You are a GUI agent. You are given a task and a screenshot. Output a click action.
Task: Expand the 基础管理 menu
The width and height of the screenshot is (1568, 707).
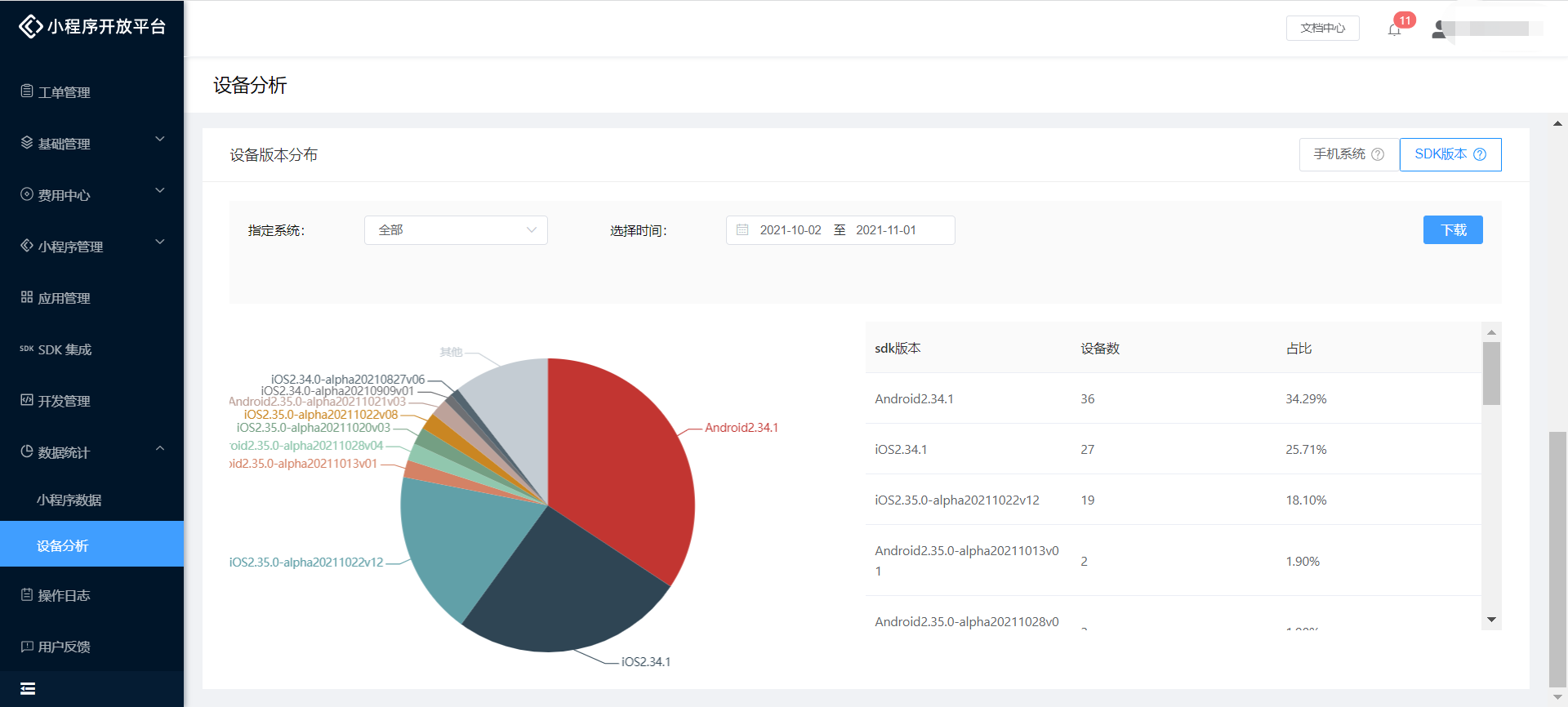(x=91, y=144)
